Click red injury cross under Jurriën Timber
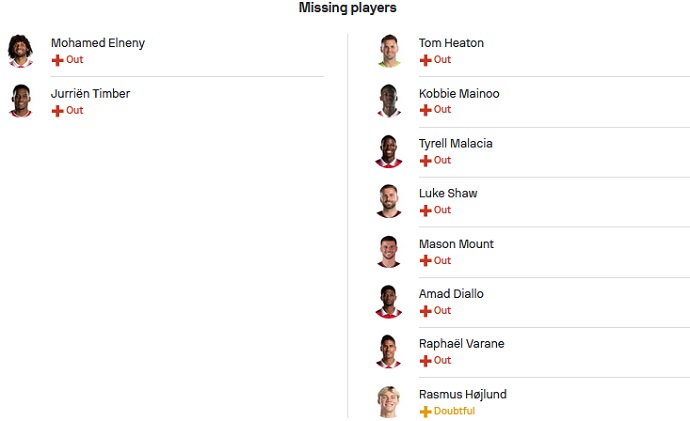This screenshot has width=690, height=421. coord(57,110)
